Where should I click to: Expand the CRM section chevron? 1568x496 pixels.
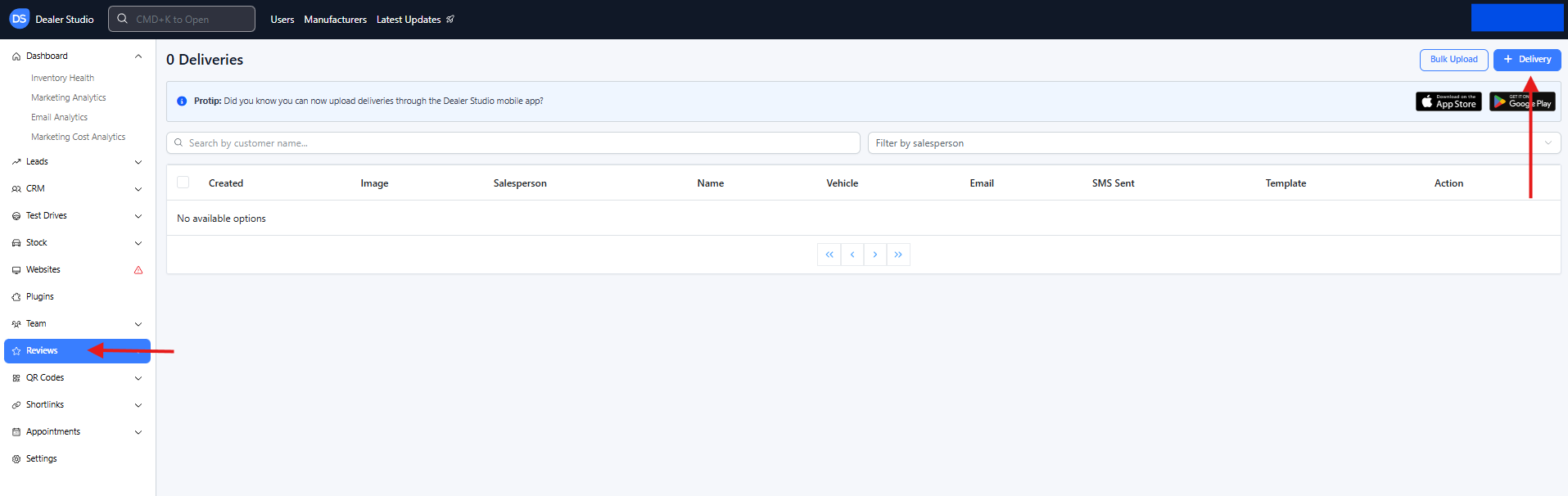pos(138,189)
